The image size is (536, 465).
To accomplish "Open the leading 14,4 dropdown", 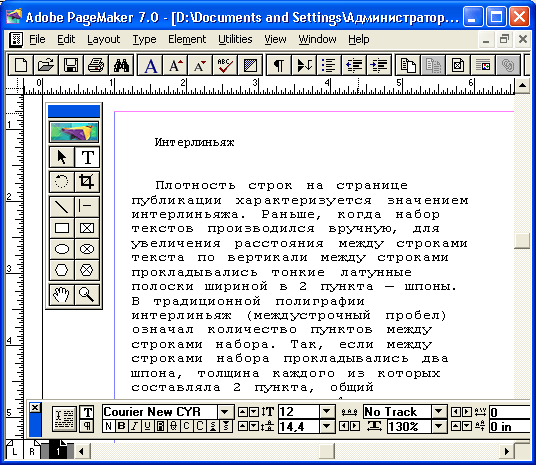I will (326, 426).
